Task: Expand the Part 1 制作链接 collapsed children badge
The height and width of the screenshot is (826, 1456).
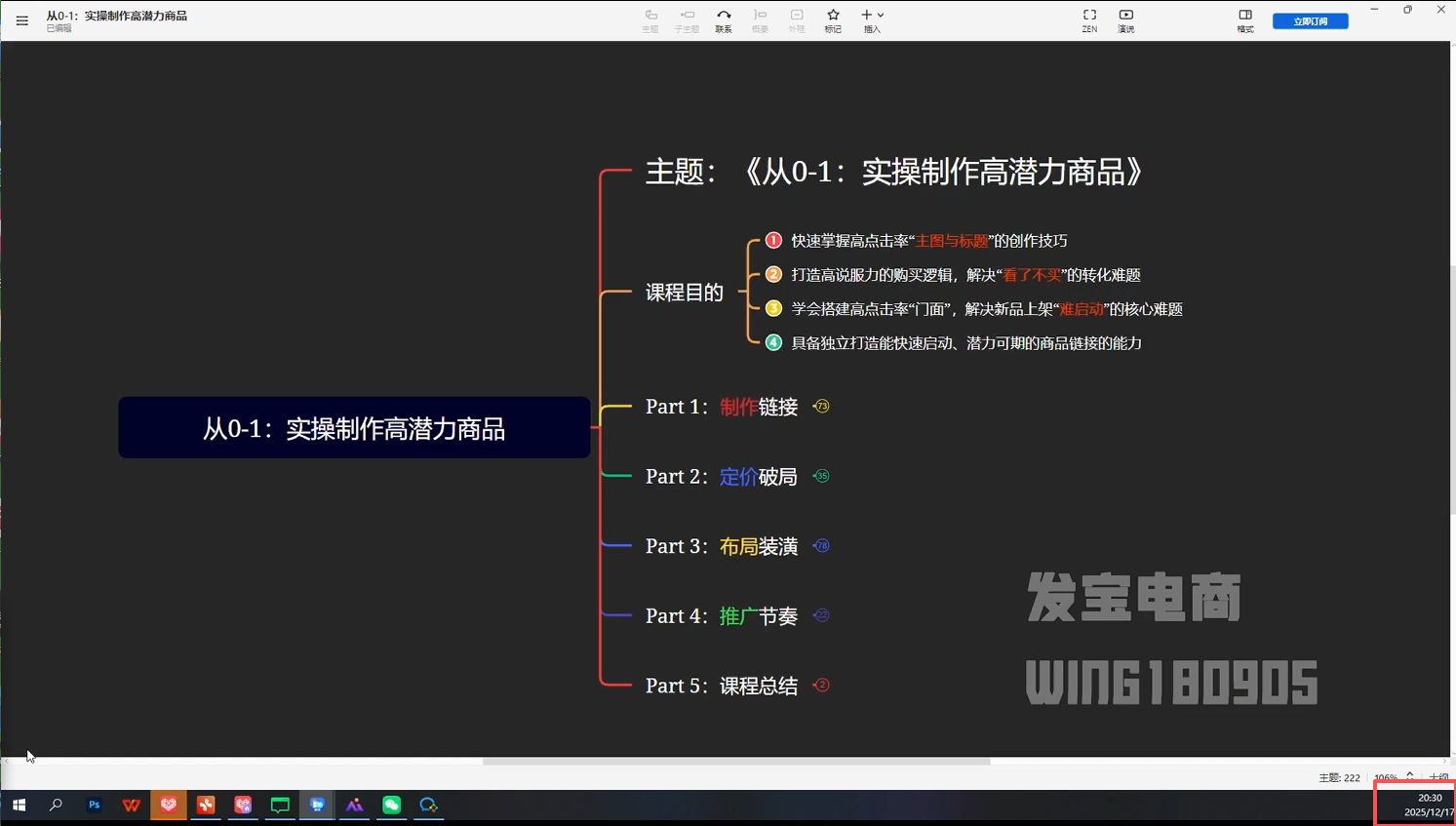Action: pos(821,407)
